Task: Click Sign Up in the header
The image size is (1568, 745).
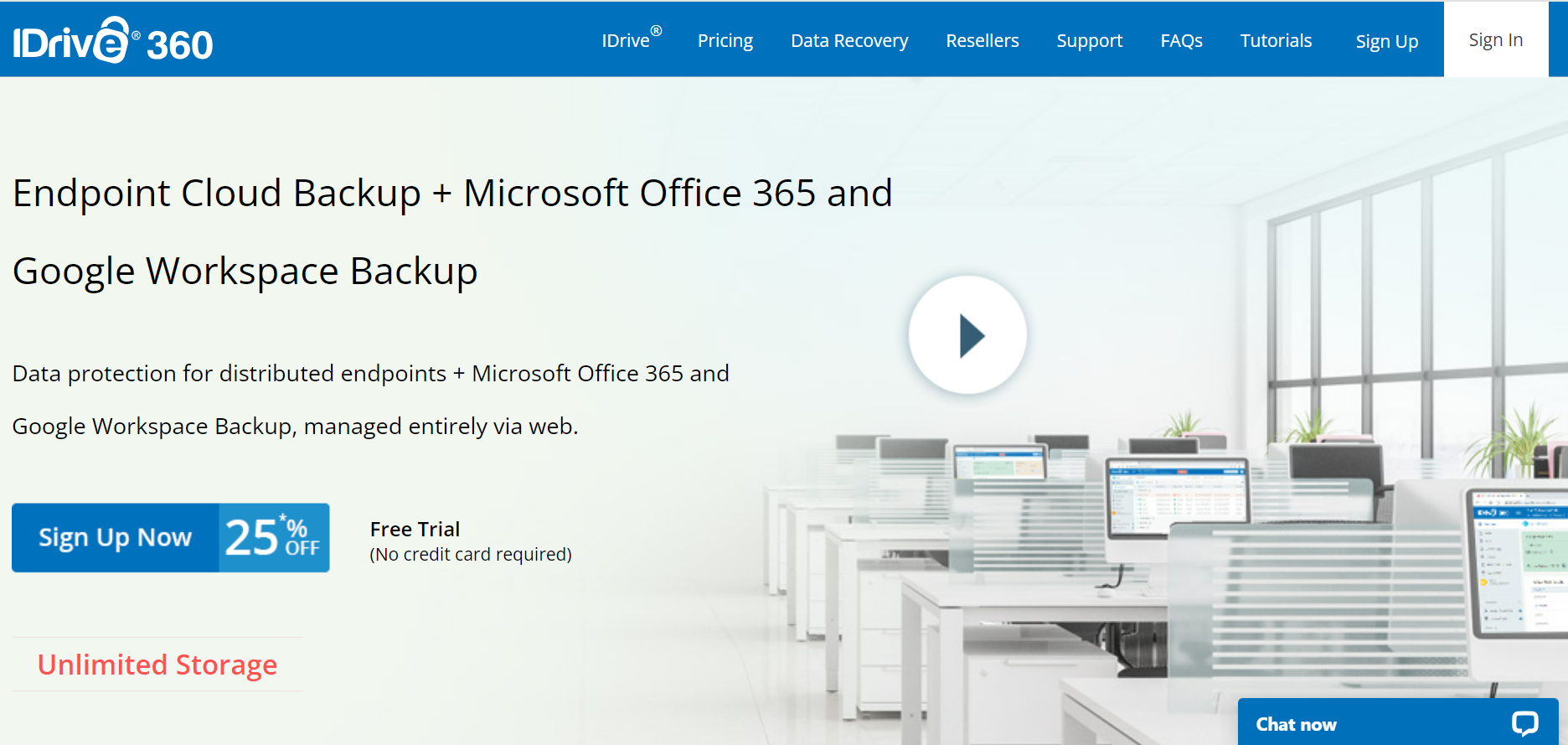Action: pos(1387,41)
